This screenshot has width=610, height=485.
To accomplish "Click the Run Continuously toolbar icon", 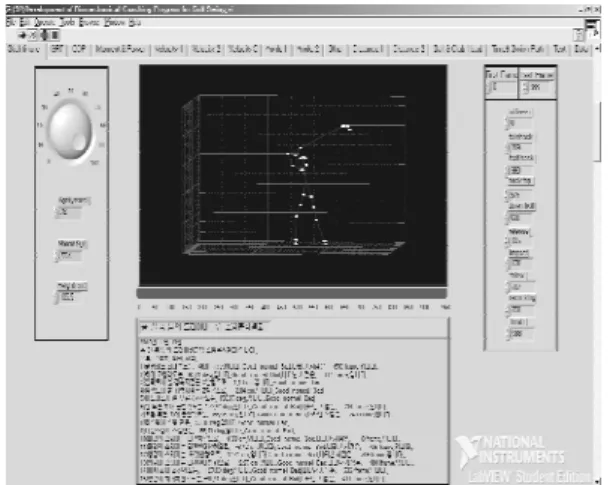I will [x=33, y=35].
